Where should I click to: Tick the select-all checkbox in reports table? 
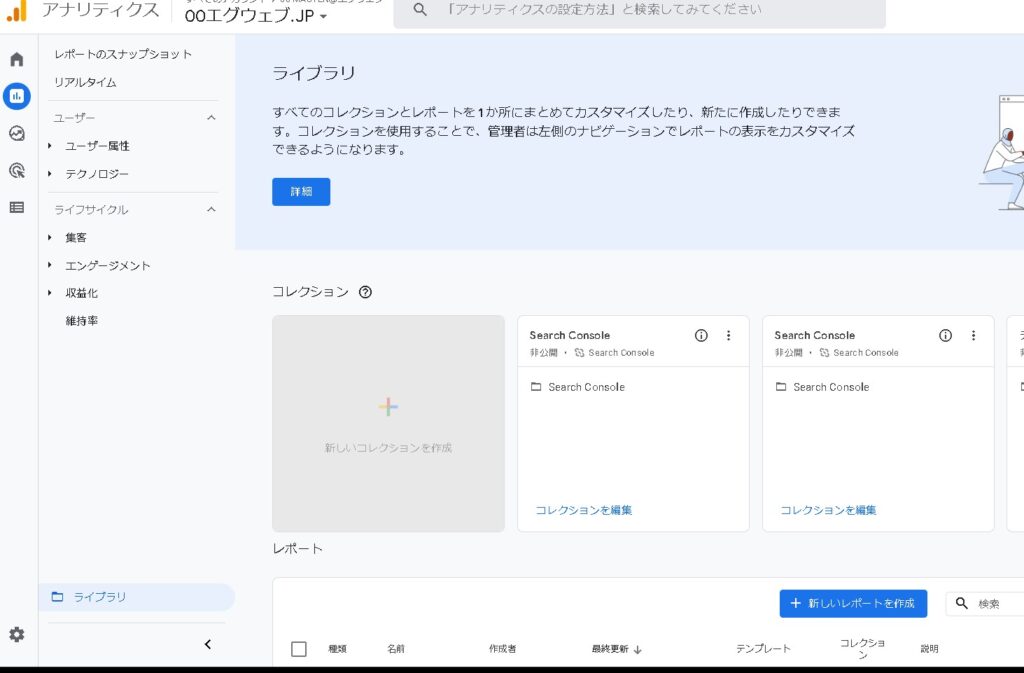click(x=299, y=649)
